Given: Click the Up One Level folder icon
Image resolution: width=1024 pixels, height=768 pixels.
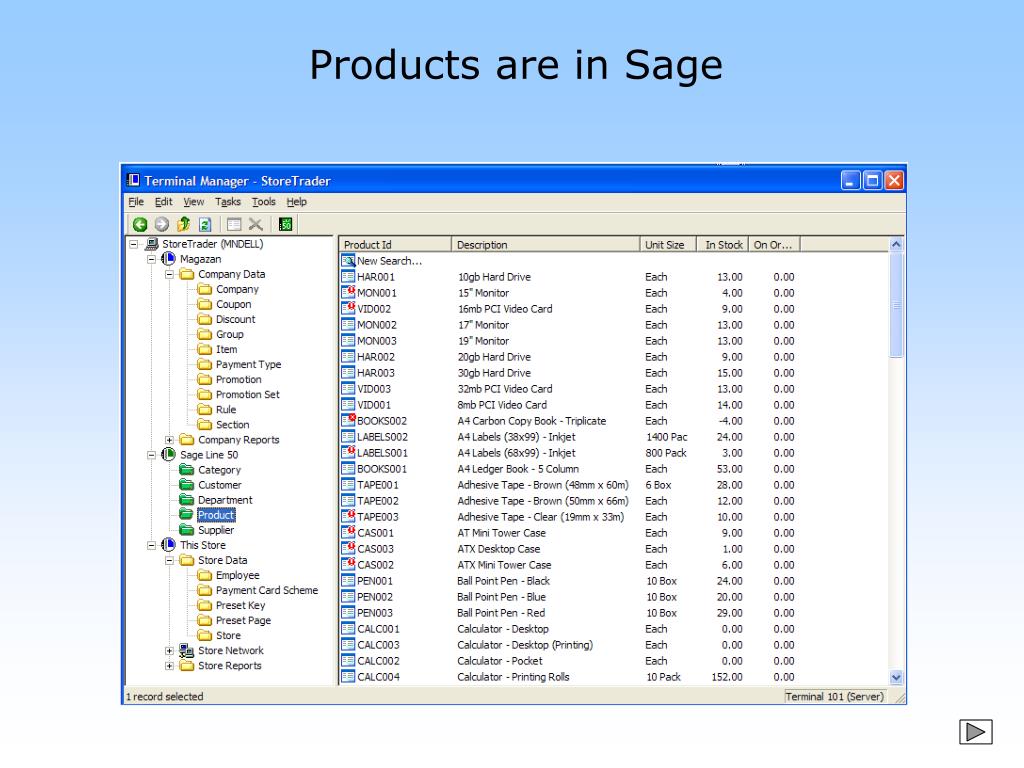Looking at the screenshot, I should [184, 225].
